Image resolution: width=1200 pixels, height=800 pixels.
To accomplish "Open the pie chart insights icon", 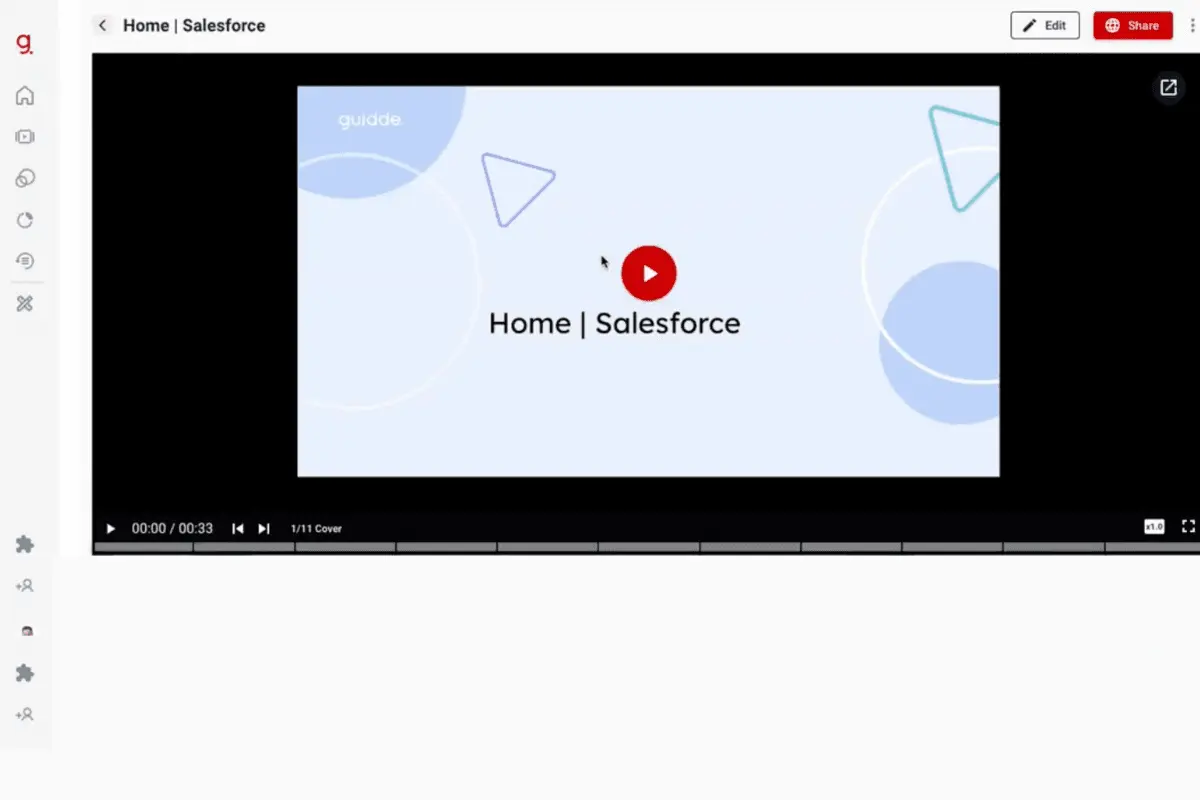I will (x=25, y=220).
